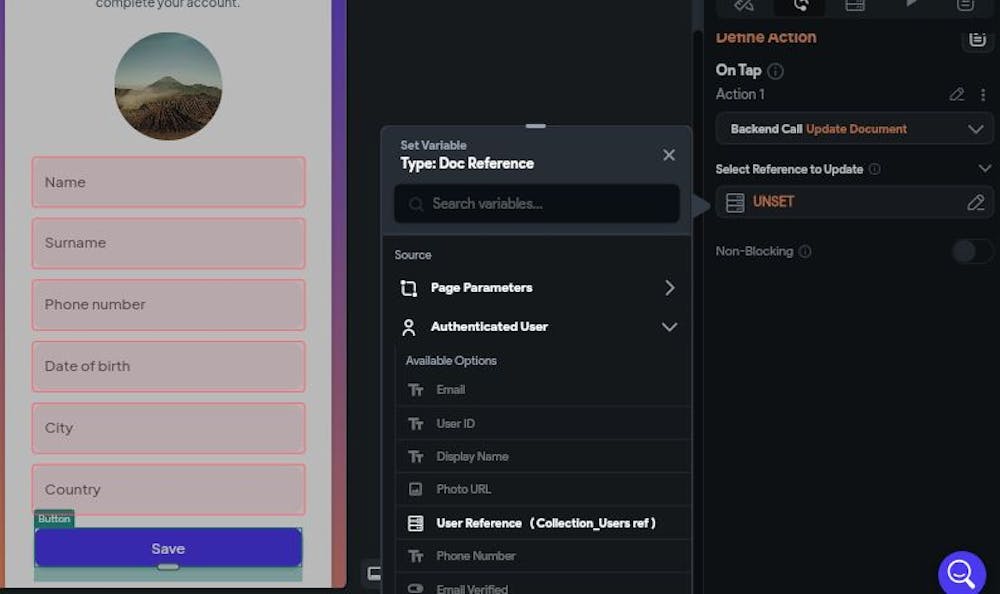Screen dimensions: 1000x594
Task: Click the Action 1 label
Action: 740,94
